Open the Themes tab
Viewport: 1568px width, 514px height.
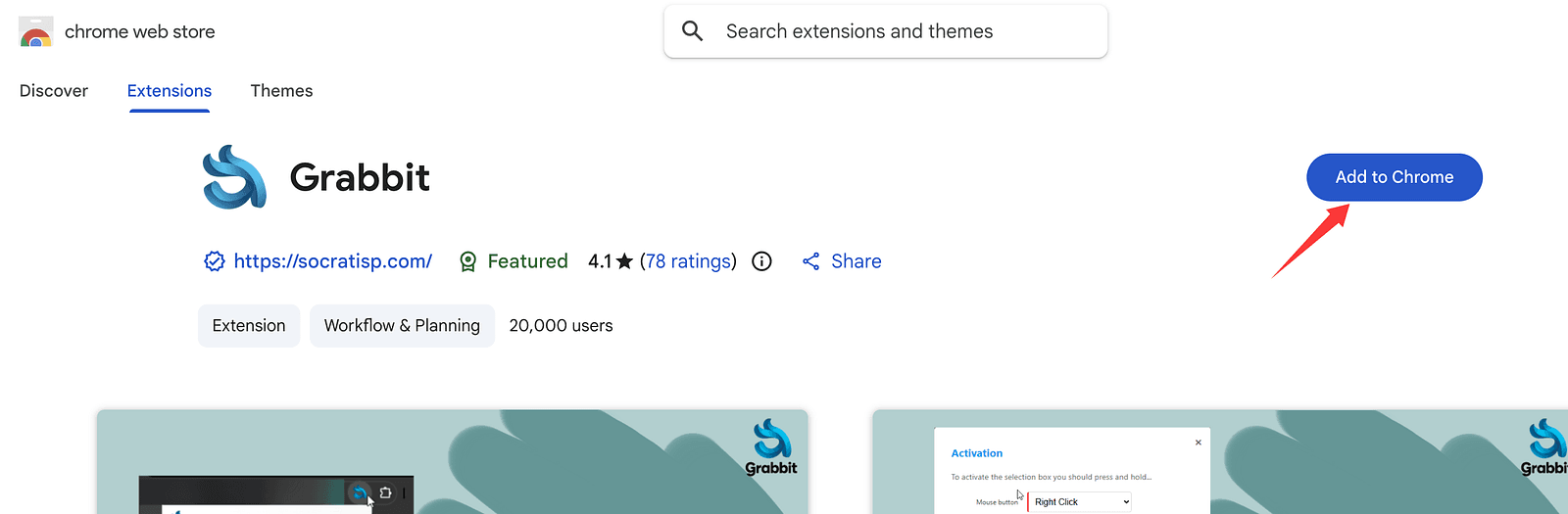[x=281, y=91]
